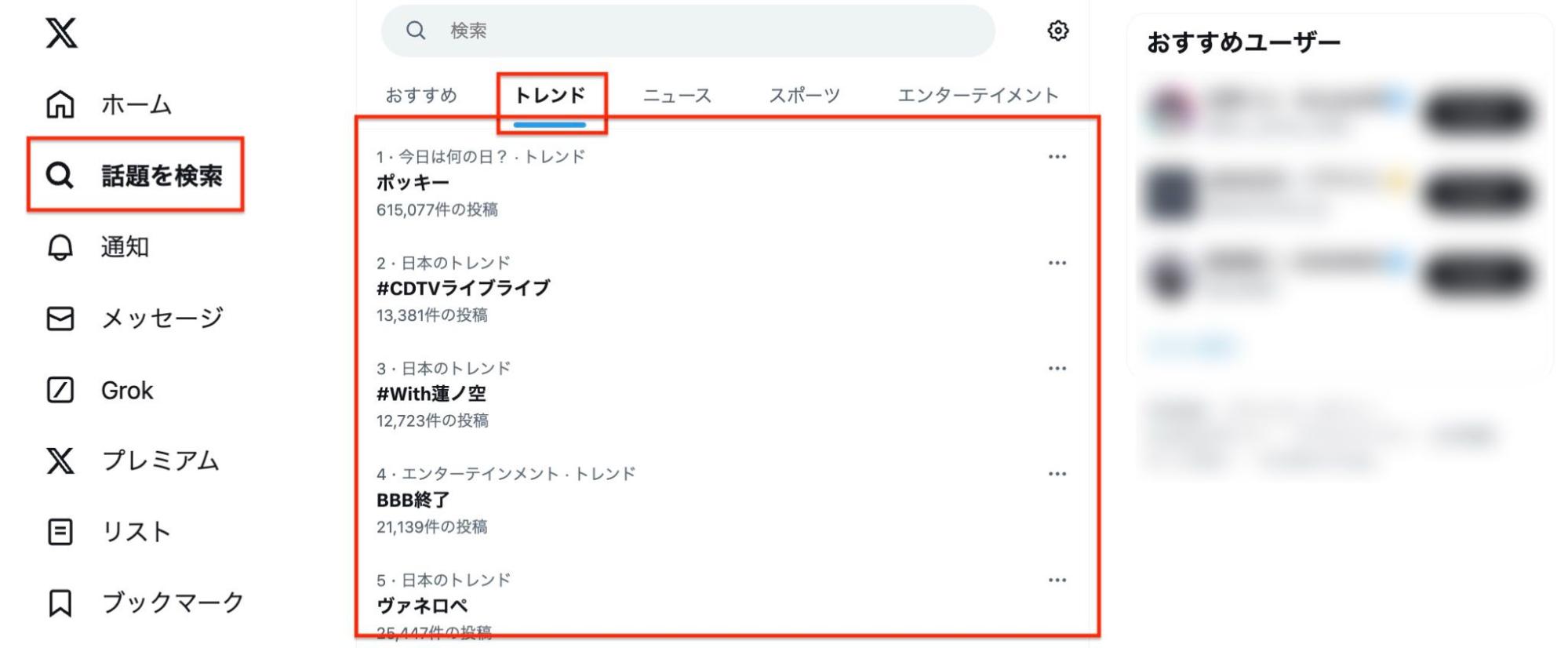Click the magnifier inside the search bar

[x=414, y=31]
